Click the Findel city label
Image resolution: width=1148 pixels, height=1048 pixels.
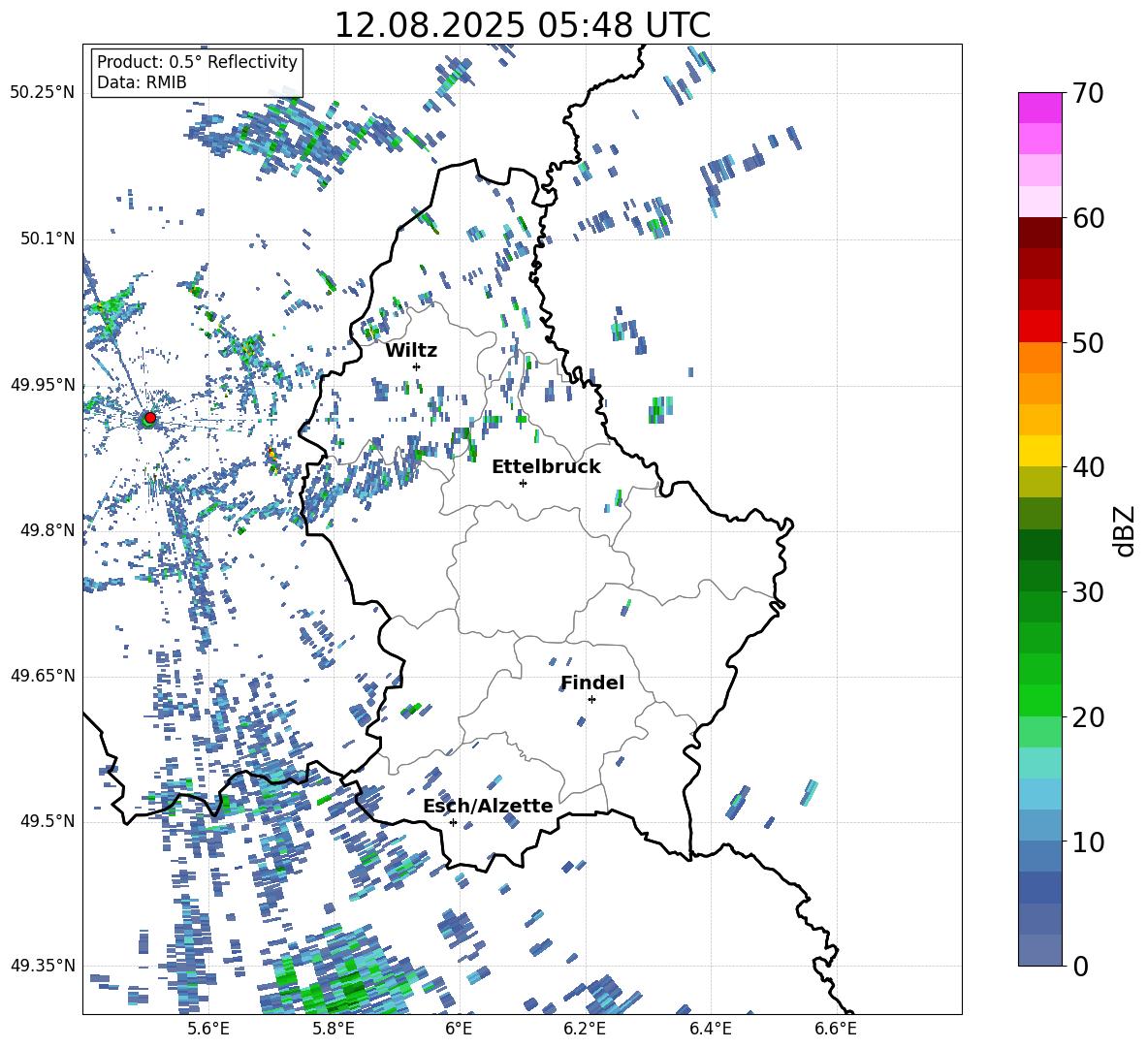click(x=592, y=683)
